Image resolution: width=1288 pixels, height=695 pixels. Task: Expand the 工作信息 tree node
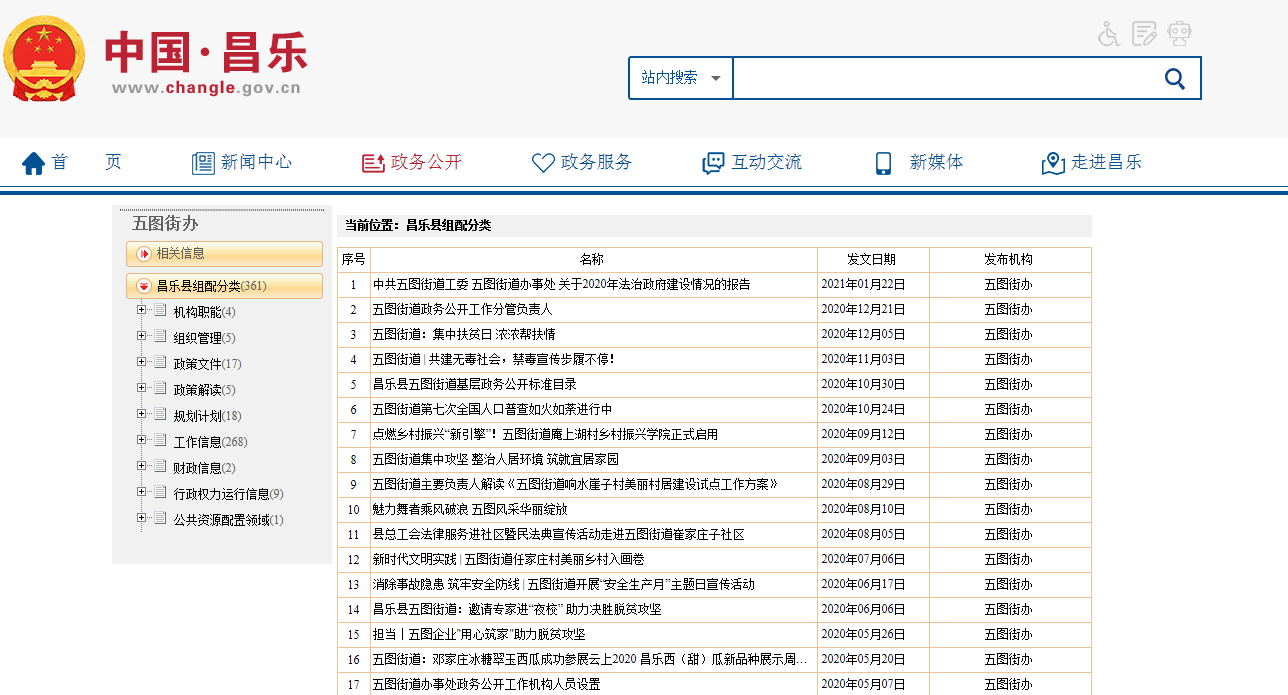tap(142, 441)
